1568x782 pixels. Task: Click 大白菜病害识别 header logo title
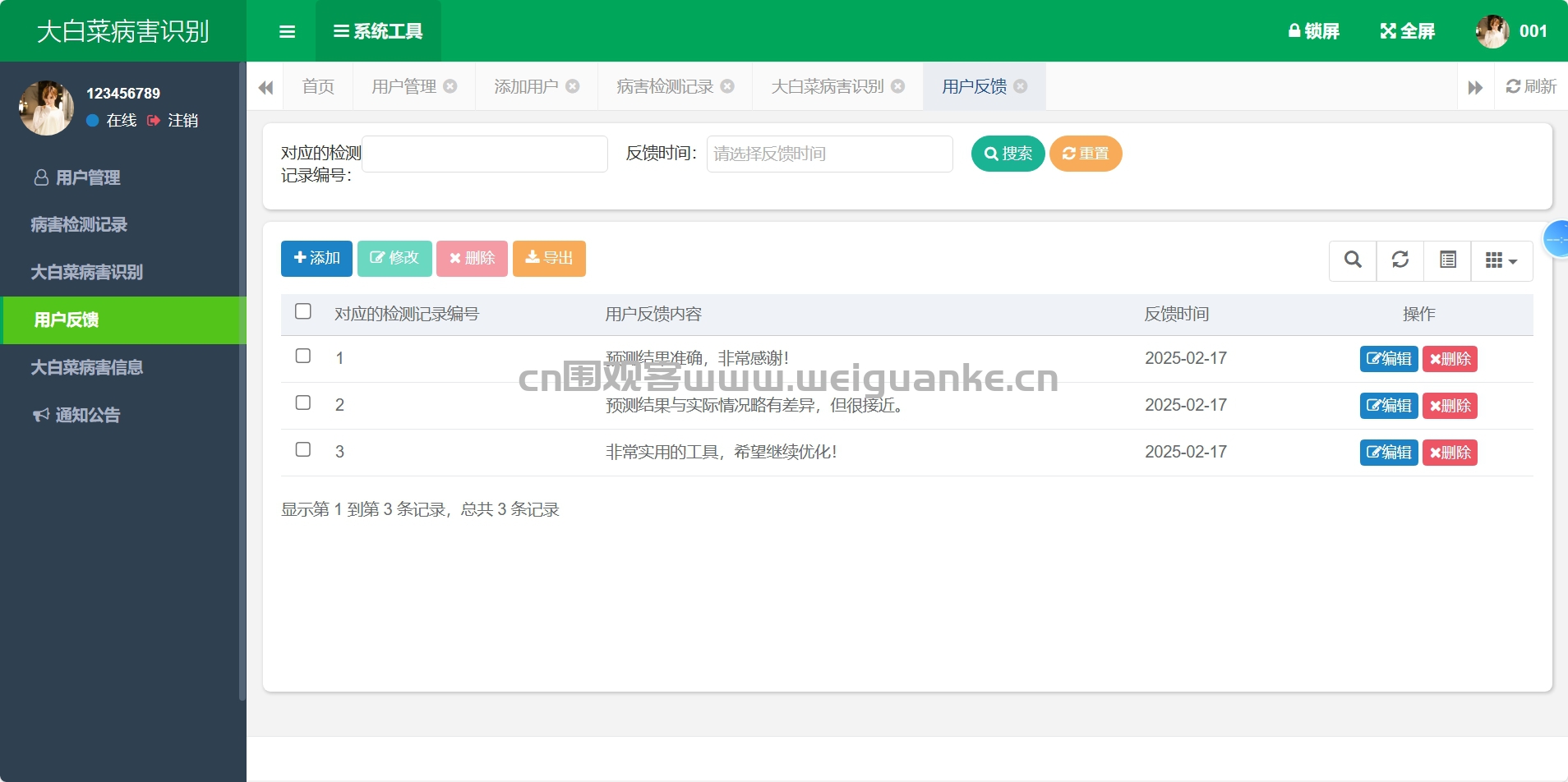123,31
